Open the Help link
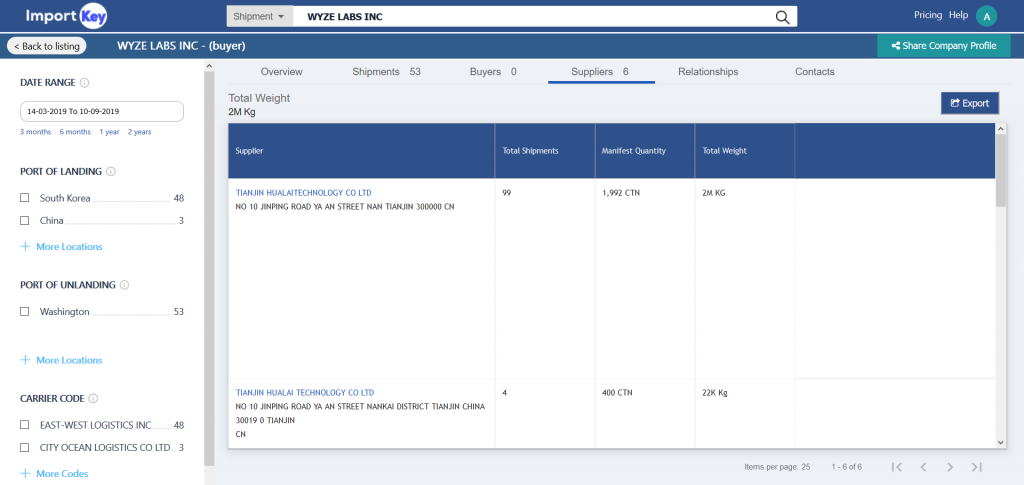 pyautogui.click(x=959, y=15)
